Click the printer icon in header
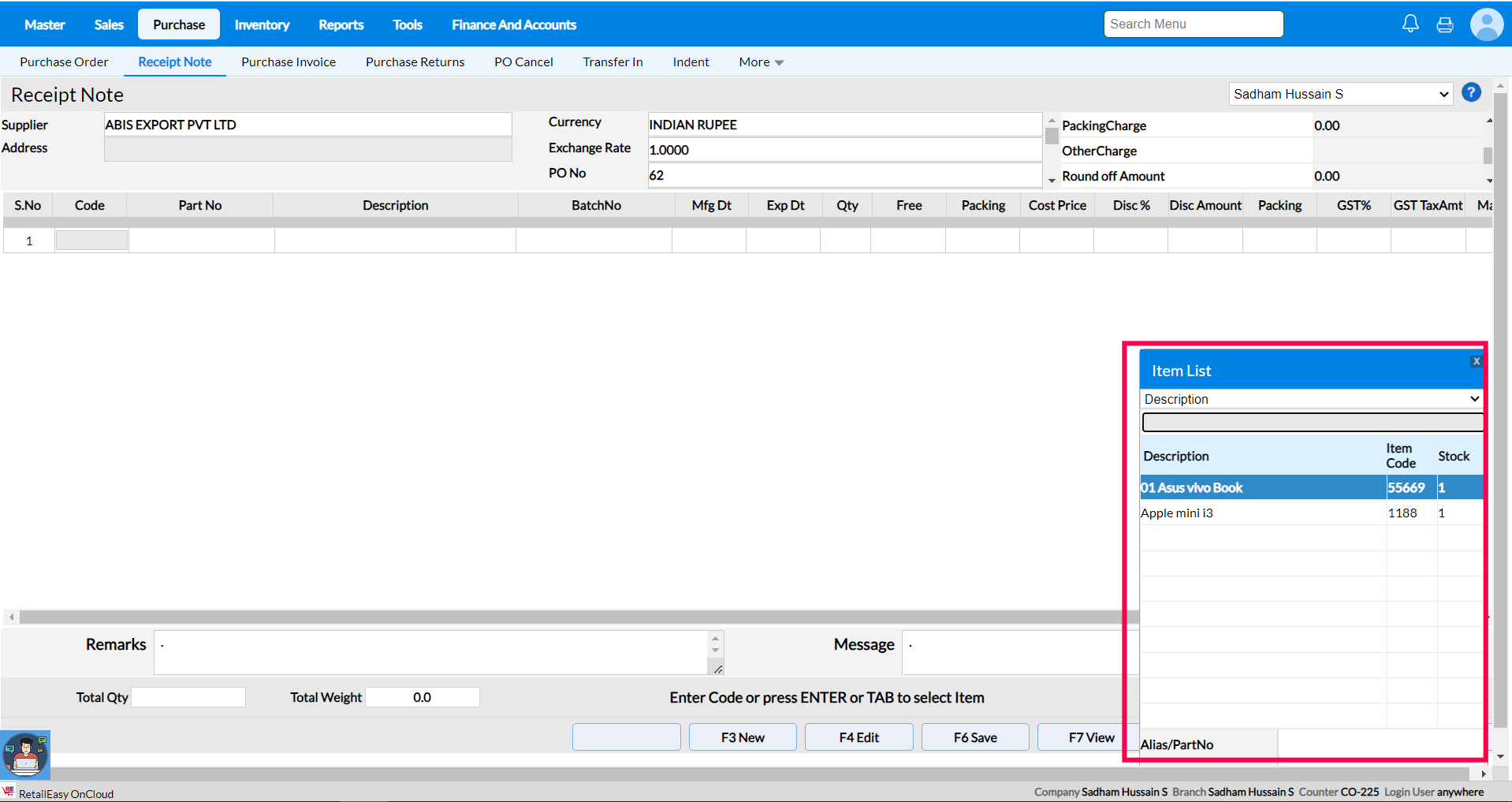 (1445, 25)
